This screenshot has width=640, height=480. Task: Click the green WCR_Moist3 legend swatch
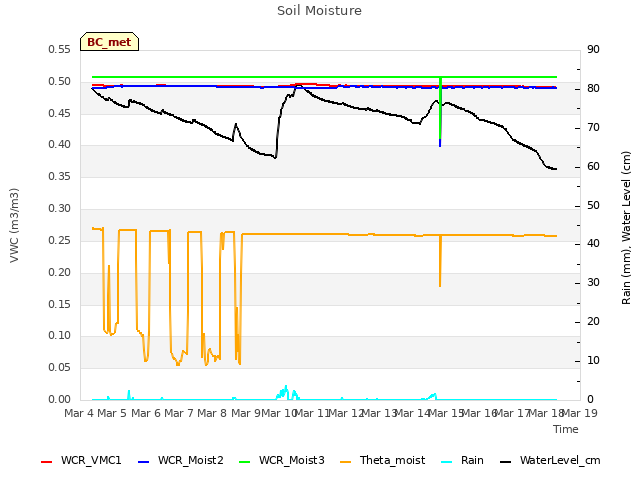(244, 462)
